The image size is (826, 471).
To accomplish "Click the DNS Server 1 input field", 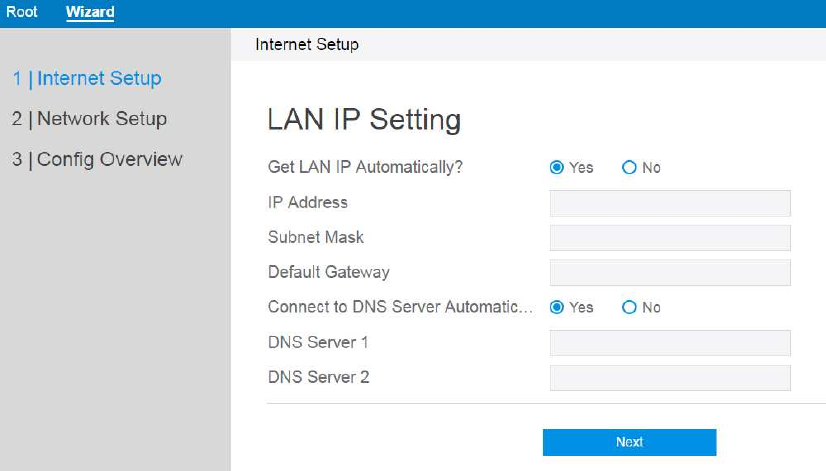I will point(670,343).
